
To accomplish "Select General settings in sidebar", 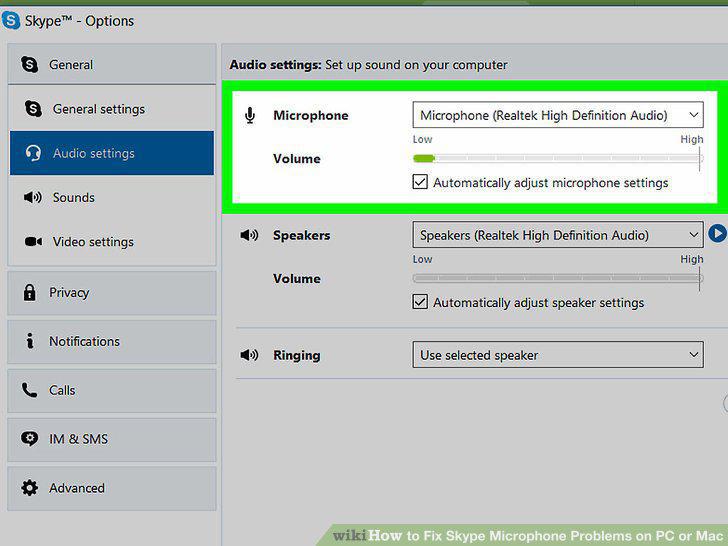I will click(x=112, y=109).
